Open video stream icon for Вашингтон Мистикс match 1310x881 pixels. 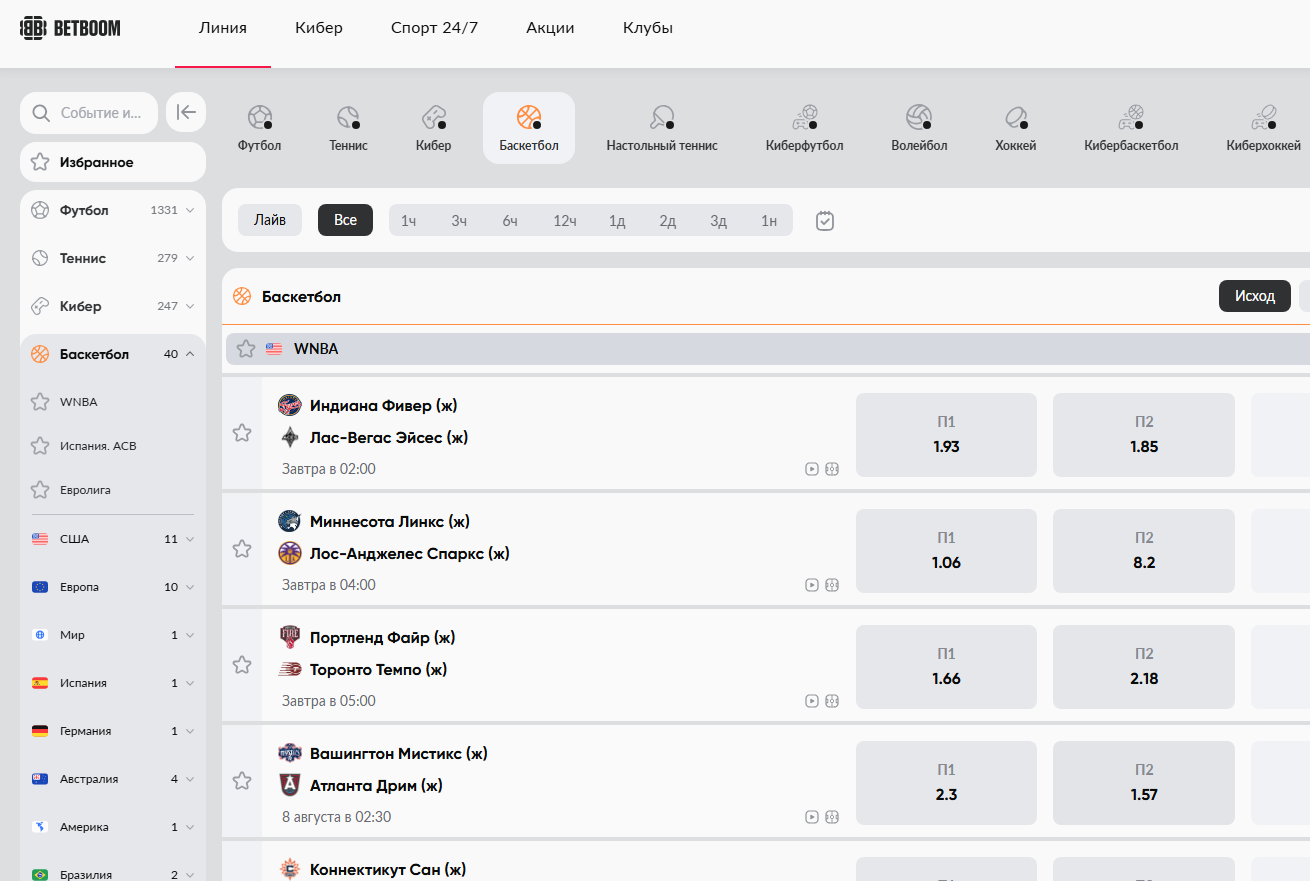click(x=812, y=817)
